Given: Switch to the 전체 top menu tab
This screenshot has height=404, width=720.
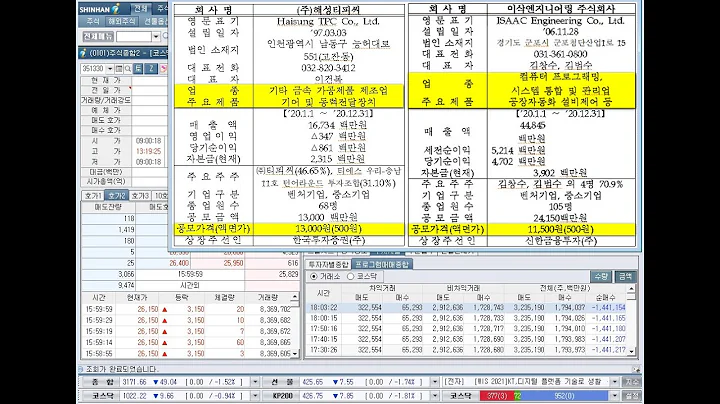Looking at the screenshot, I should click(x=141, y=9).
